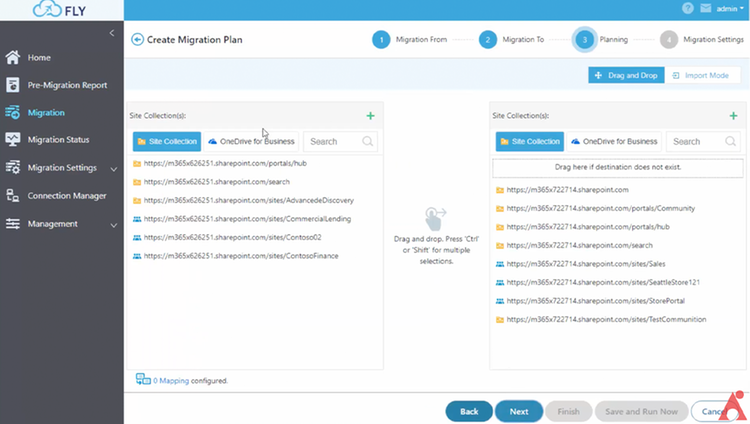Click the Cancel button
Screen dimensions: 750x424
(x=713, y=412)
